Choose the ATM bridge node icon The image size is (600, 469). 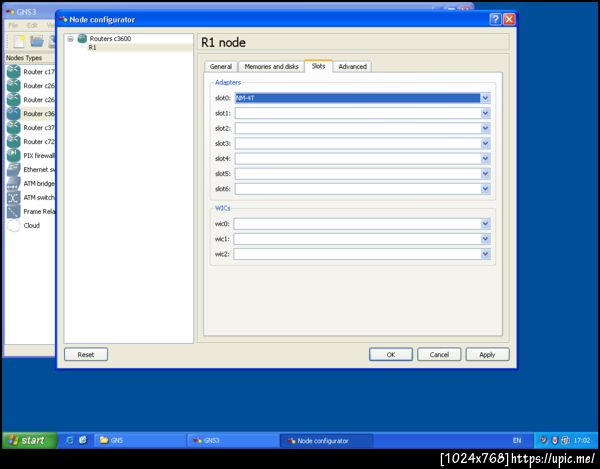tap(13, 183)
